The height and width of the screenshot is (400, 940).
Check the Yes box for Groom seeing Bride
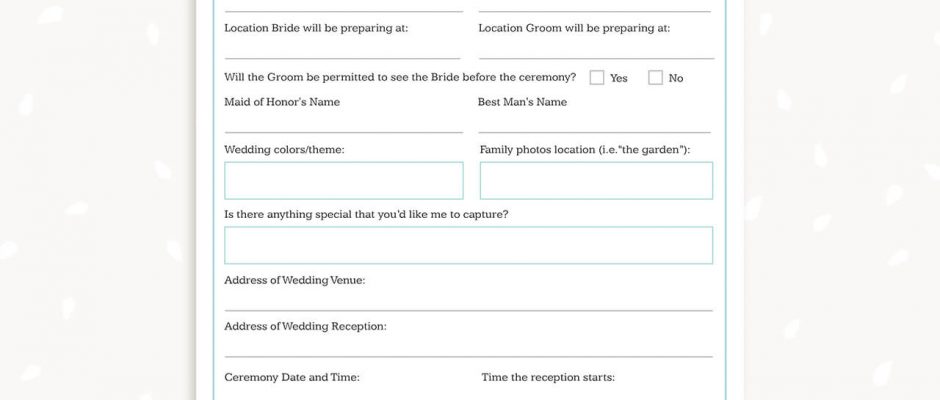click(597, 77)
